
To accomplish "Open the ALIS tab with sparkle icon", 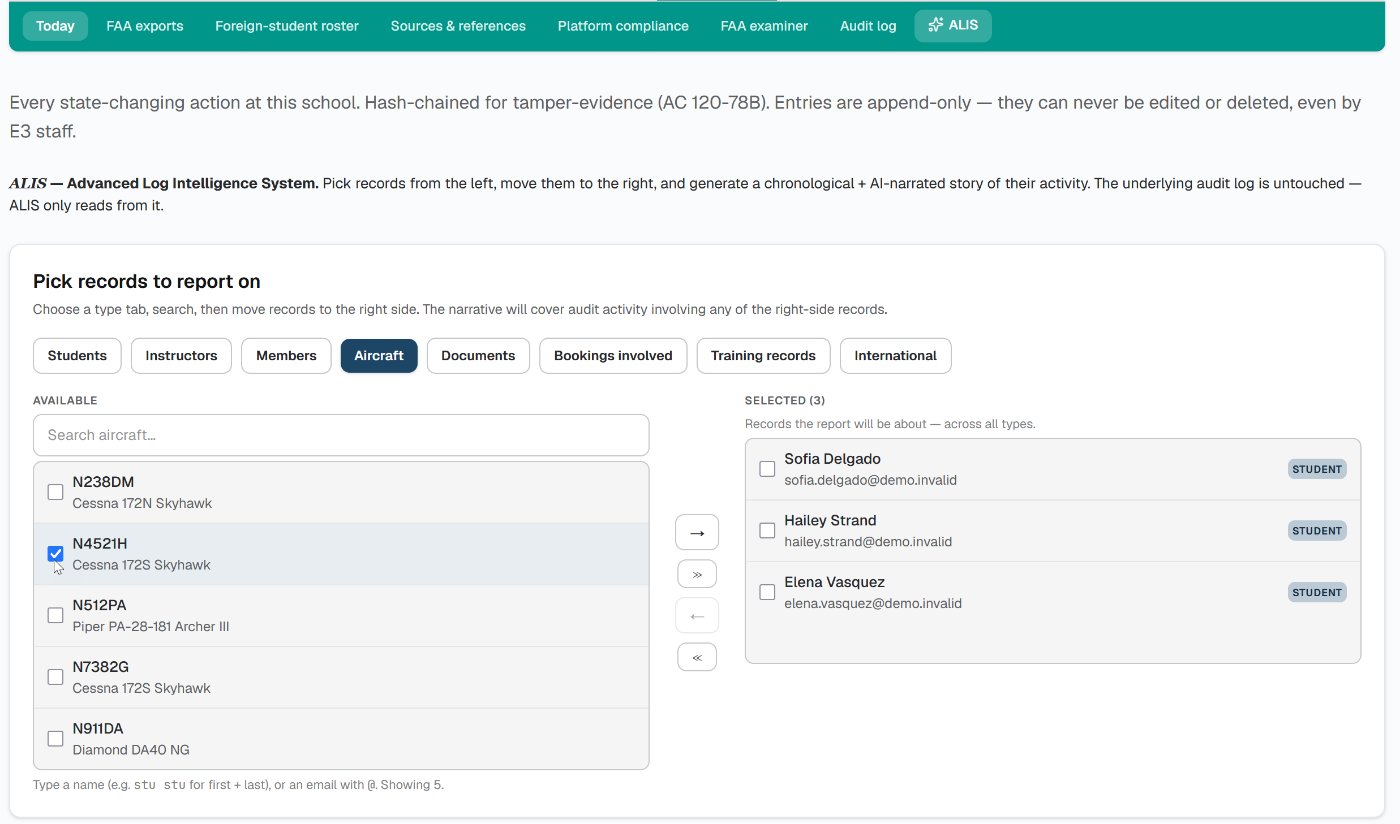I will [x=953, y=26].
